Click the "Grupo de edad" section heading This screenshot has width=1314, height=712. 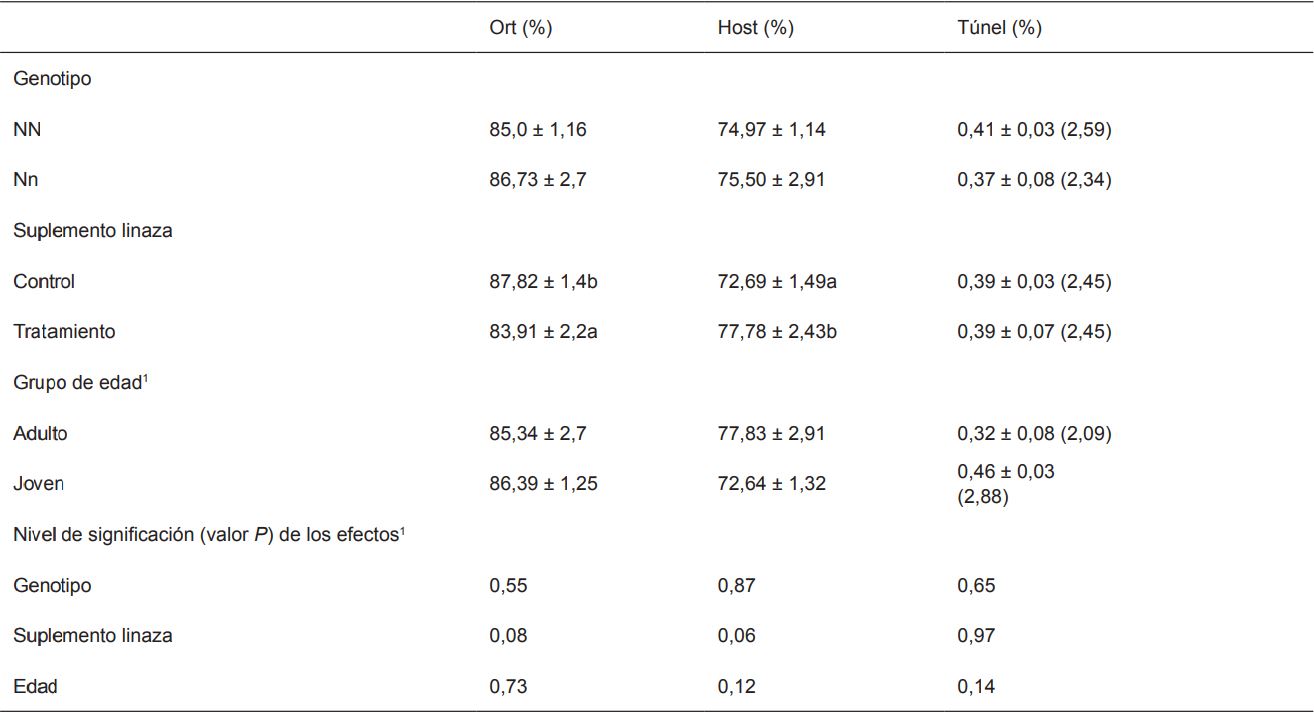[80, 383]
